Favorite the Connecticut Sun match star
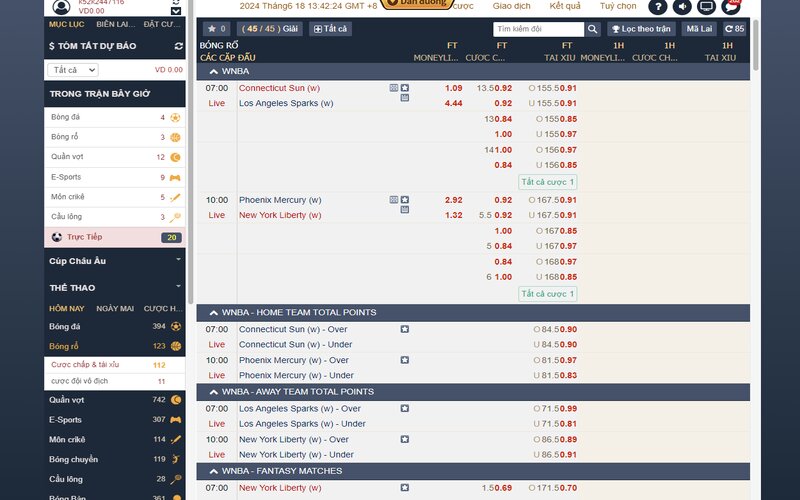The width and height of the screenshot is (800, 500). click(404, 88)
